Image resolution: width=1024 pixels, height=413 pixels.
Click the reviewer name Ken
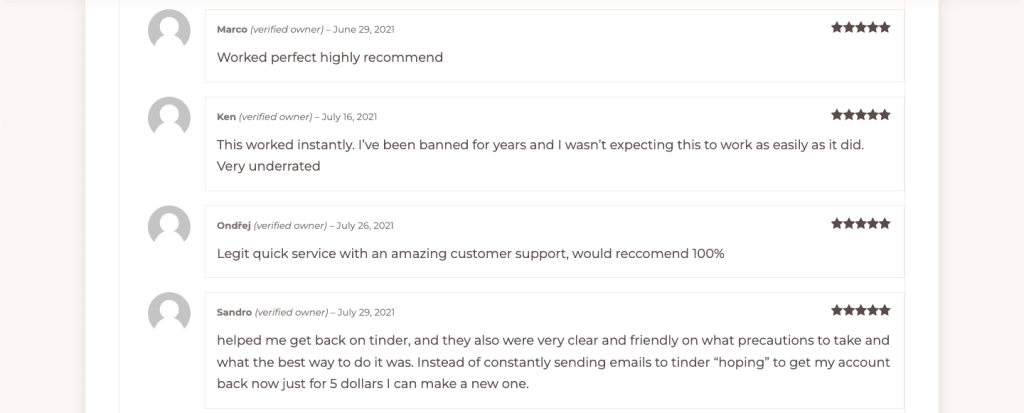click(226, 117)
